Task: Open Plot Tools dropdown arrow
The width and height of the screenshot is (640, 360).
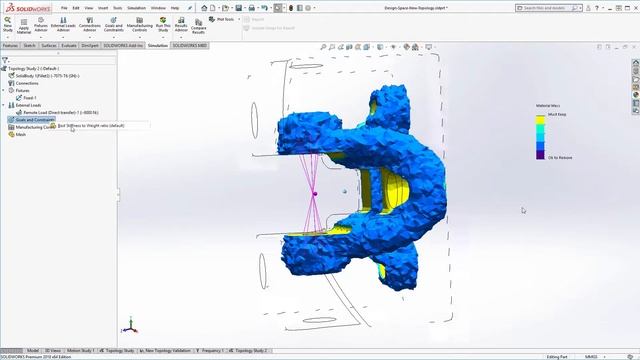Action: tap(239, 19)
